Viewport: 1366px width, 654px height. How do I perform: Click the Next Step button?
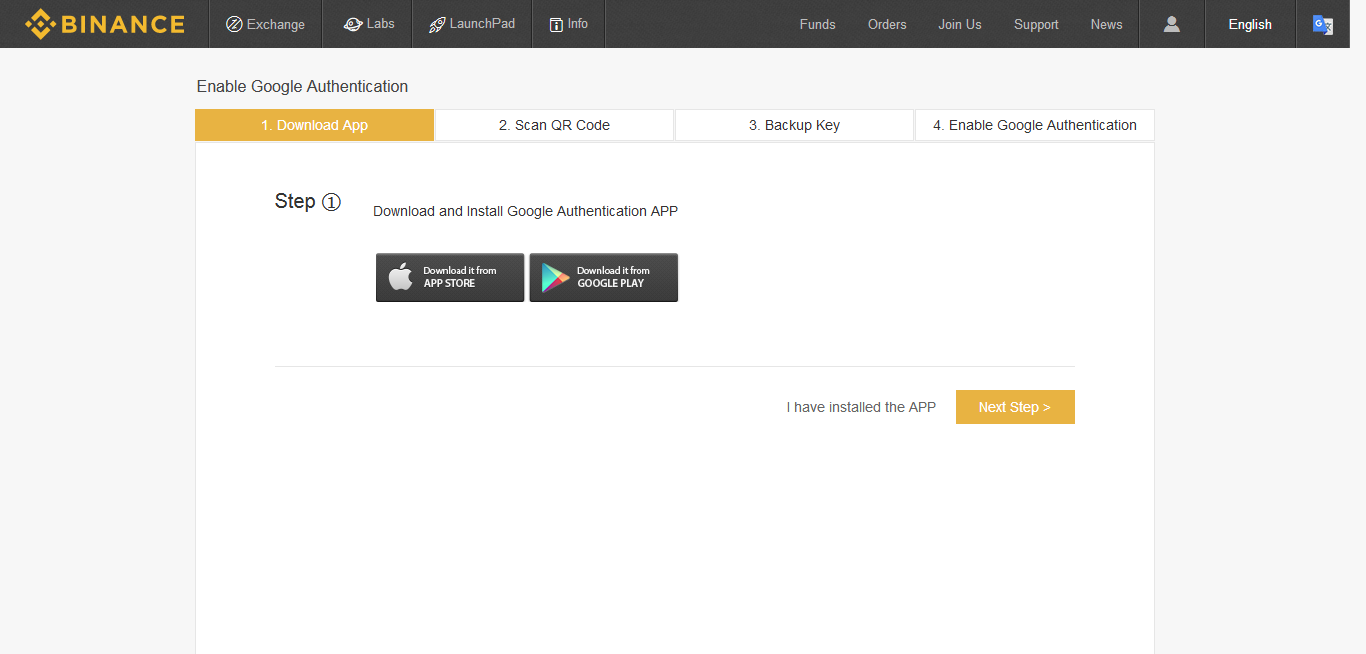point(1015,407)
